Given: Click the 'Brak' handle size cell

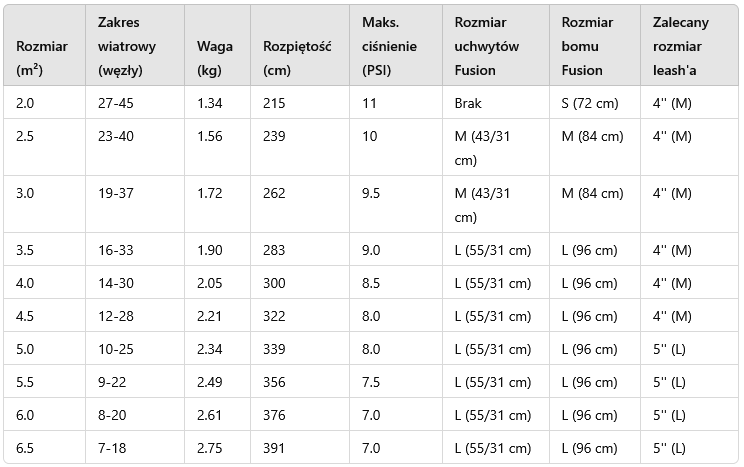Looking at the screenshot, I should (x=468, y=103).
